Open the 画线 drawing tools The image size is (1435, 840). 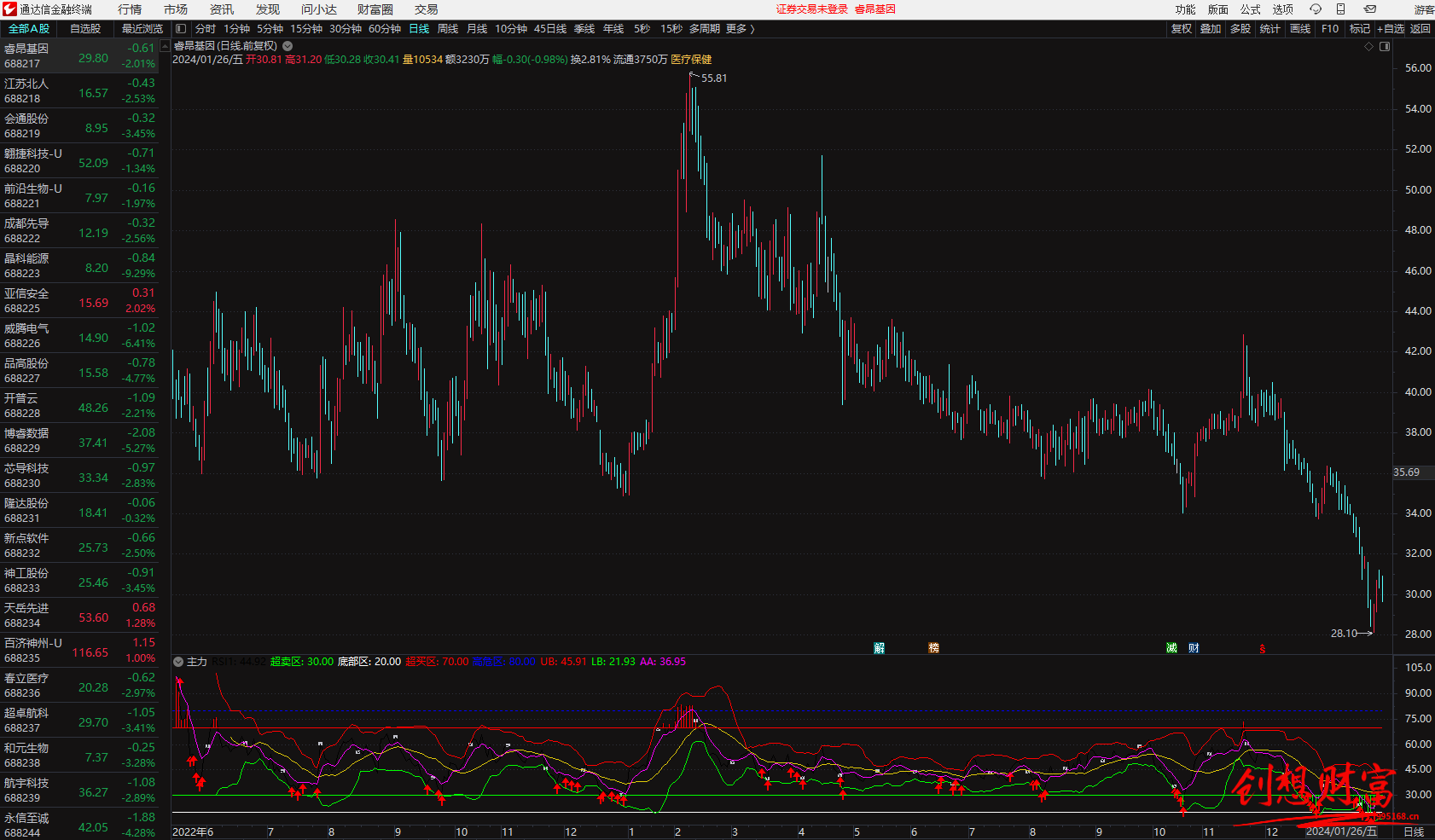click(1300, 29)
